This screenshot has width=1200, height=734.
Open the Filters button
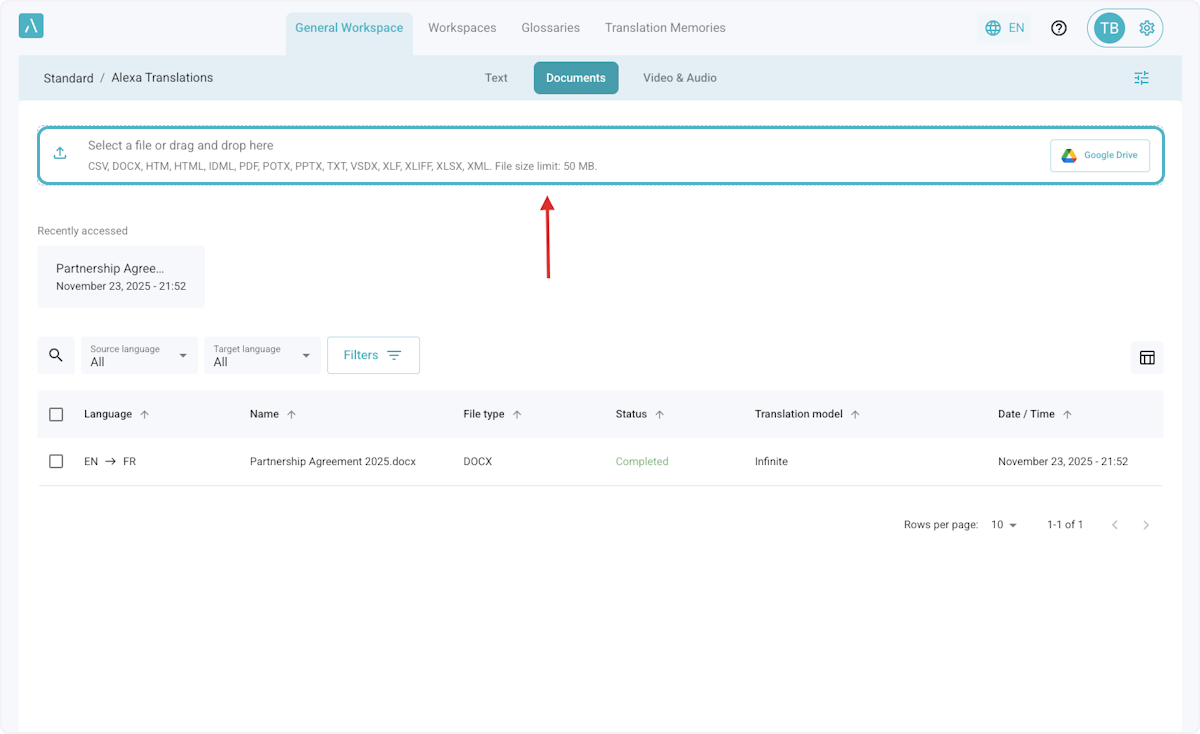(373, 355)
